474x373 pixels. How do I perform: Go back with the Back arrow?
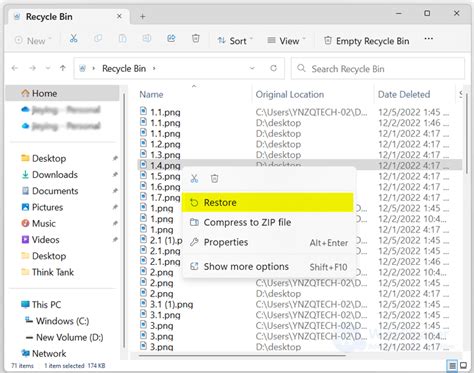[x=15, y=68]
